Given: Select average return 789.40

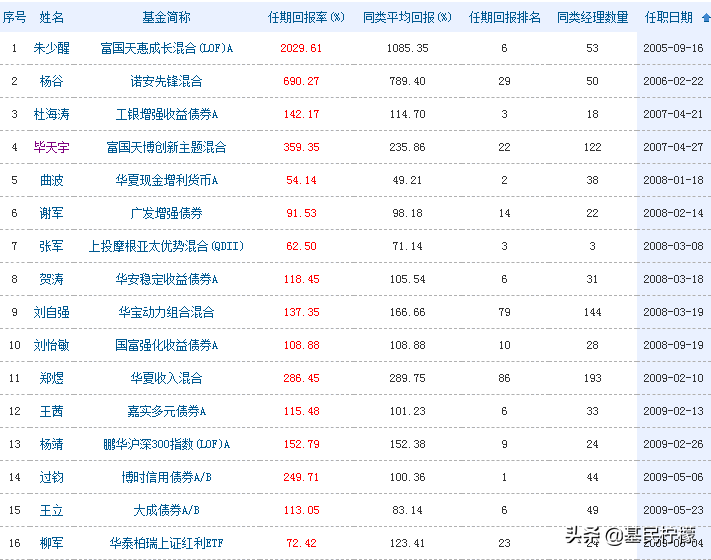Looking at the screenshot, I should point(407,81).
